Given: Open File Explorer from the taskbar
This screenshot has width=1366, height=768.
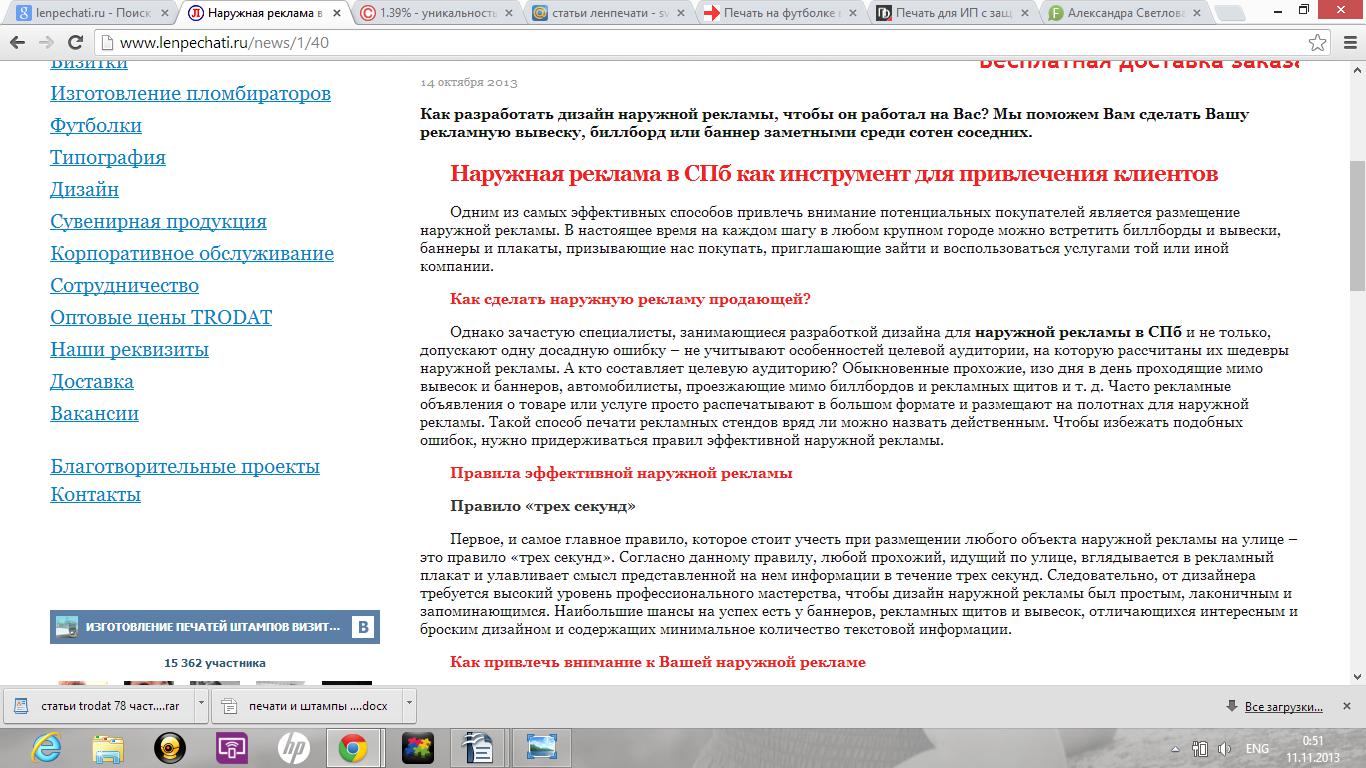Looking at the screenshot, I should (107, 748).
